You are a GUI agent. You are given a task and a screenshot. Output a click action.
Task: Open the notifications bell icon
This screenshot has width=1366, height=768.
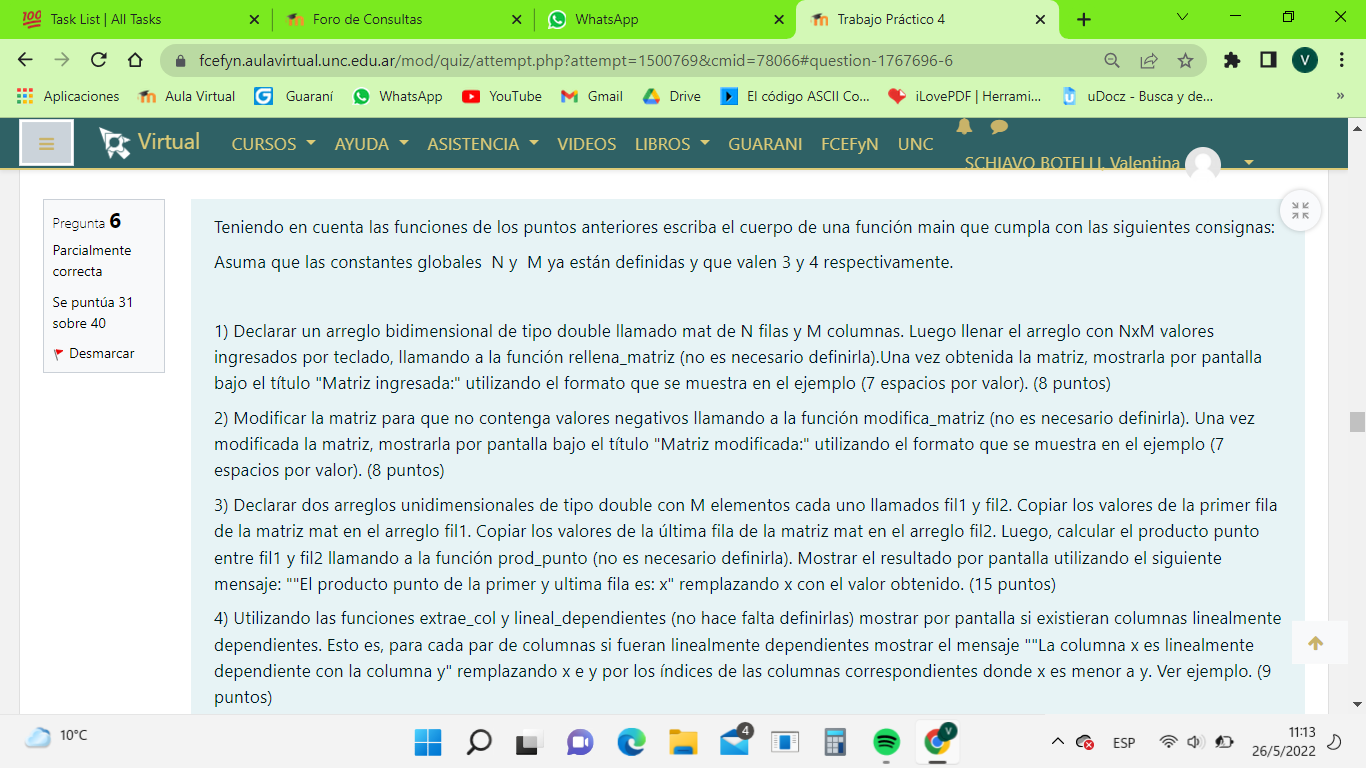[x=964, y=127]
